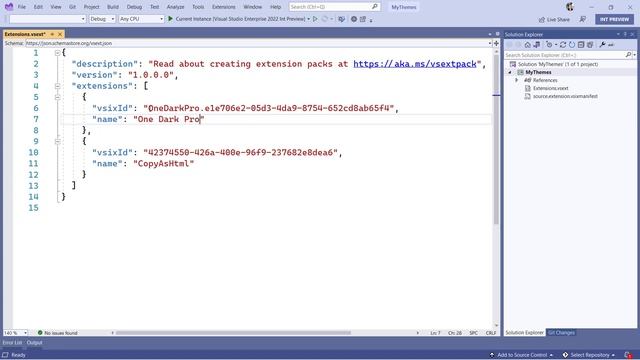
Task: Switch to Git Changes tab
Action: point(561,333)
